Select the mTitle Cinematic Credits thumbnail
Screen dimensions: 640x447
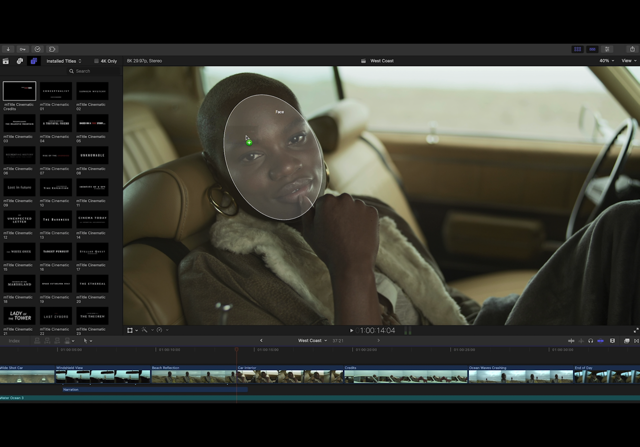point(20,91)
